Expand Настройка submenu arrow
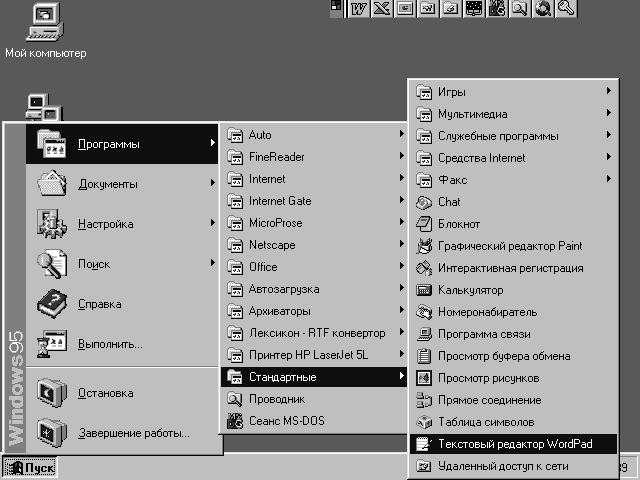This screenshot has height=480, width=640. pyautogui.click(x=213, y=223)
